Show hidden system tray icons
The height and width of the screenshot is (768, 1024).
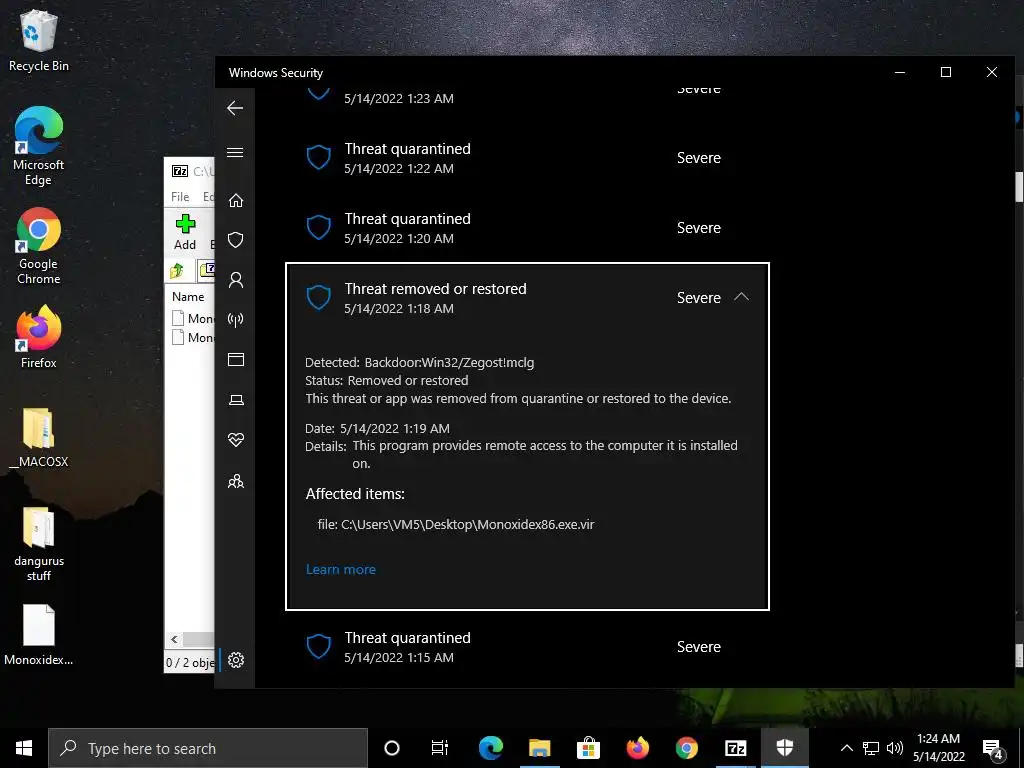(x=846, y=748)
